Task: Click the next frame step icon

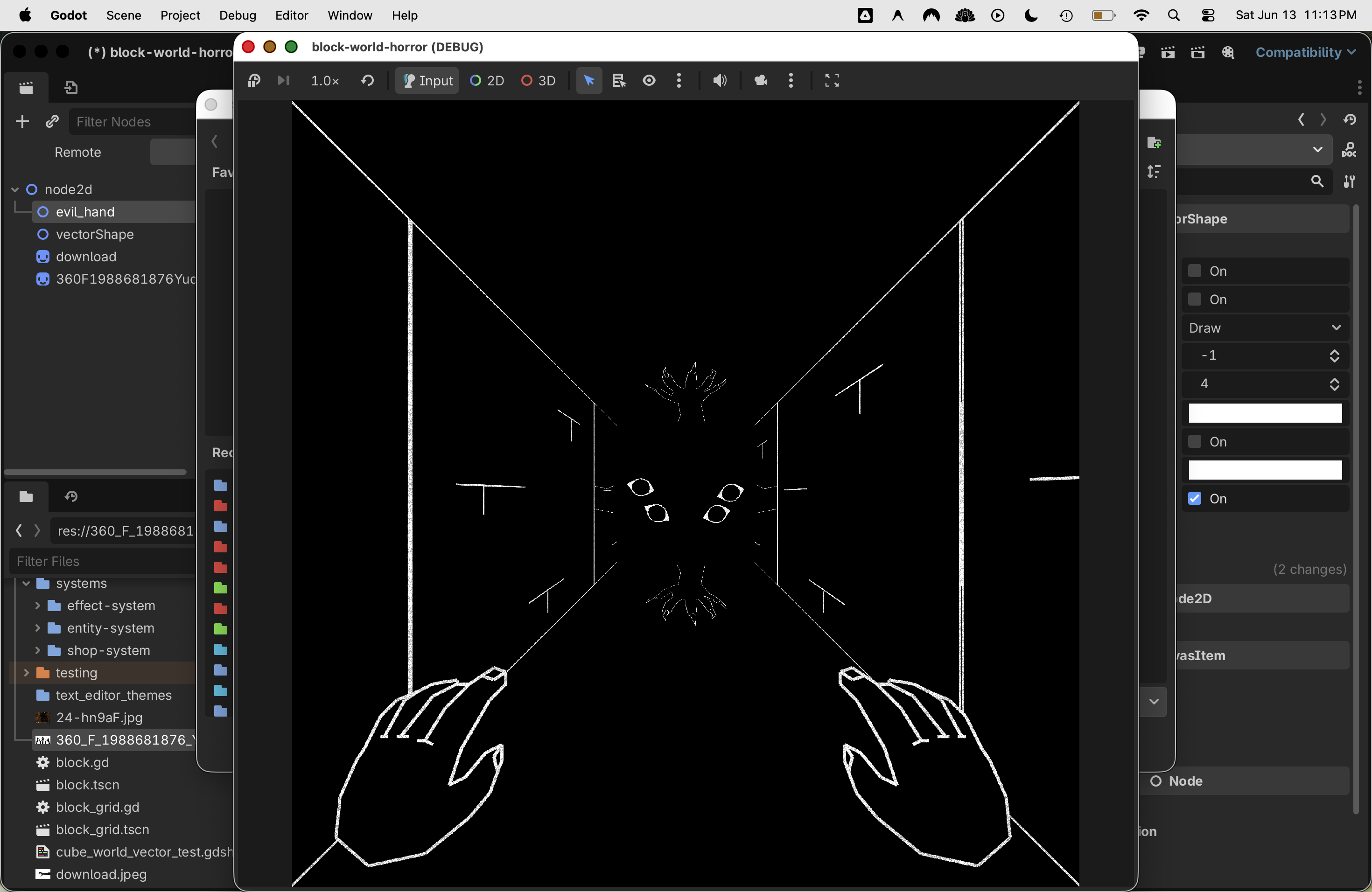Action: [x=284, y=81]
